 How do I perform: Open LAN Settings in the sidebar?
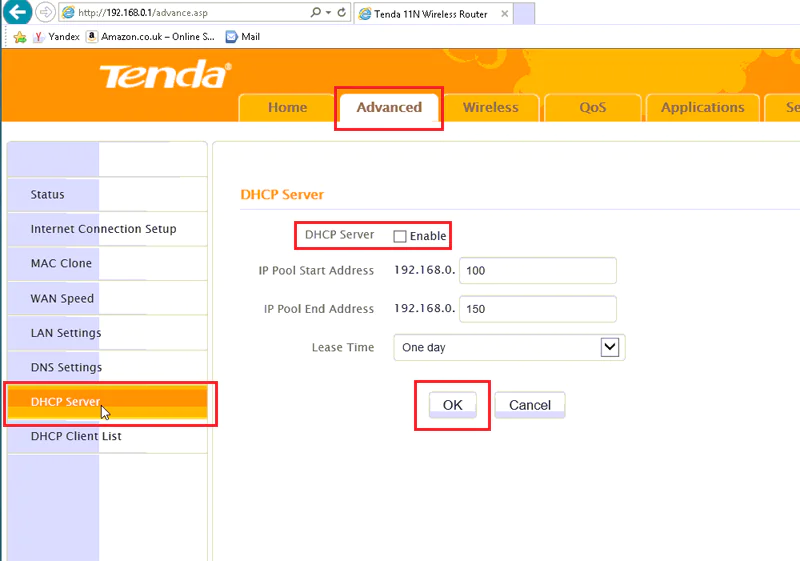point(107,333)
